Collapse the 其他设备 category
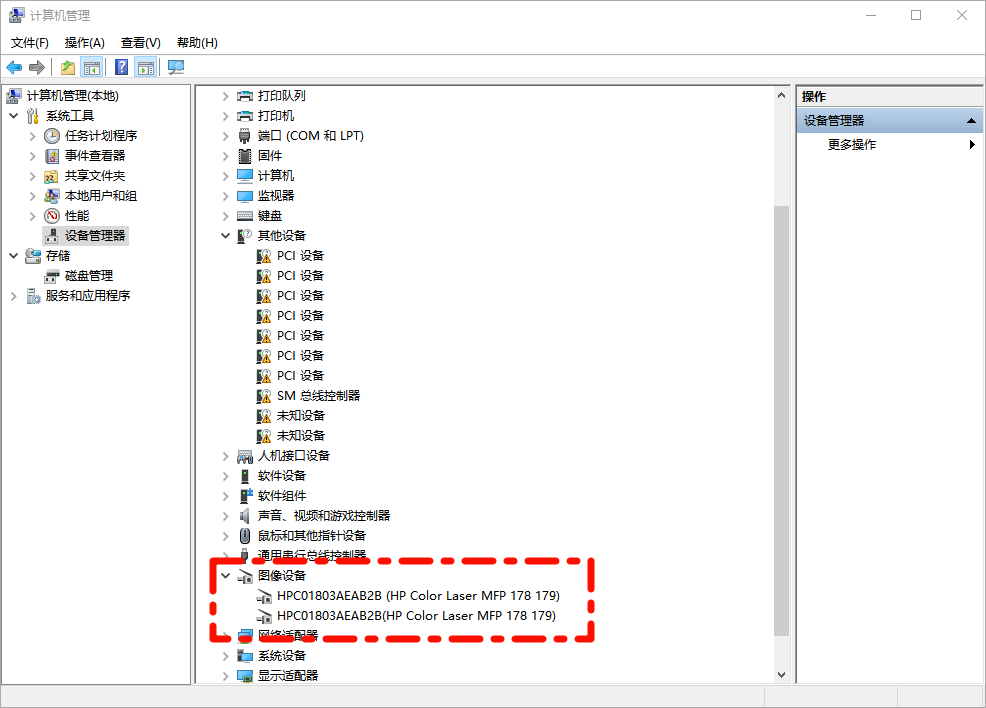Image resolution: width=986 pixels, height=708 pixels. tap(225, 236)
